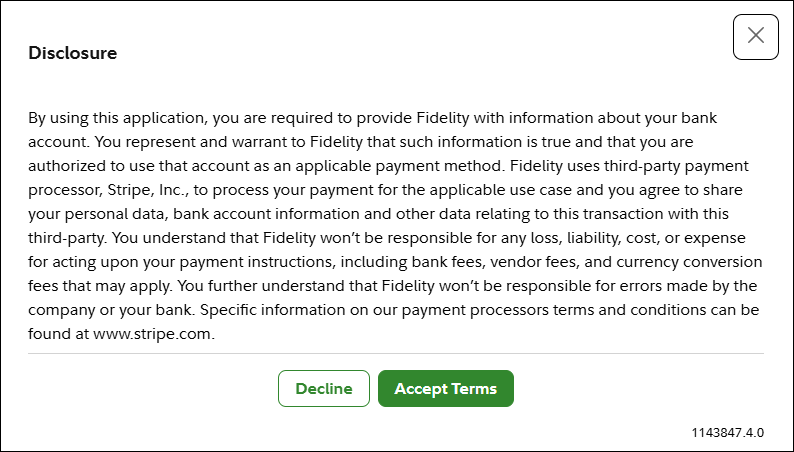Click the version number 1143847.4.0
794x452 pixels.
[728, 433]
